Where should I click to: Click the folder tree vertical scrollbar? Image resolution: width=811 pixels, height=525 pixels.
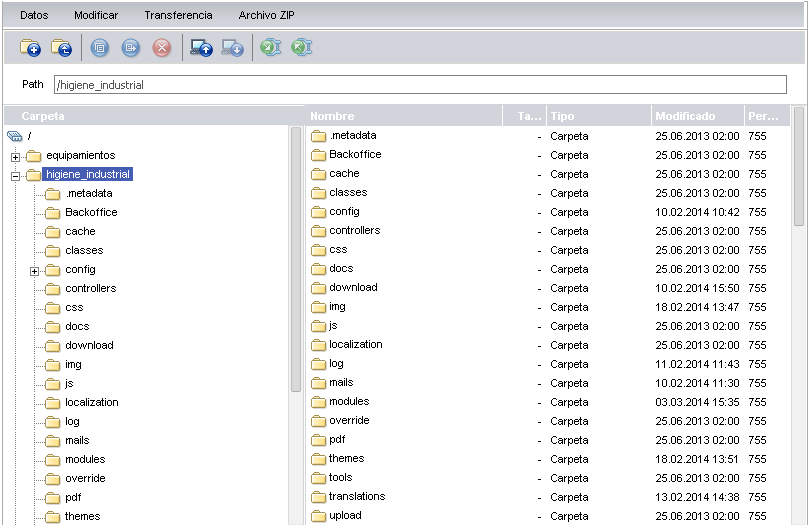[296, 259]
